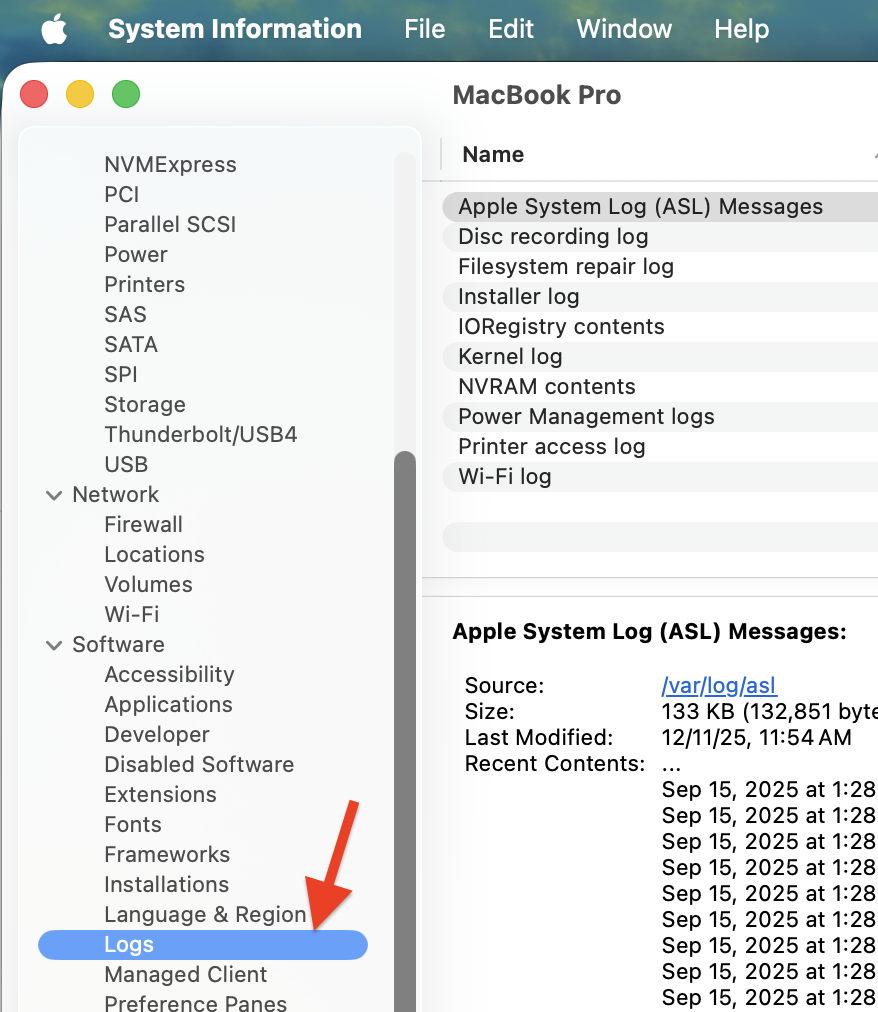Click the sidebar vertical scrollbar

[405, 732]
